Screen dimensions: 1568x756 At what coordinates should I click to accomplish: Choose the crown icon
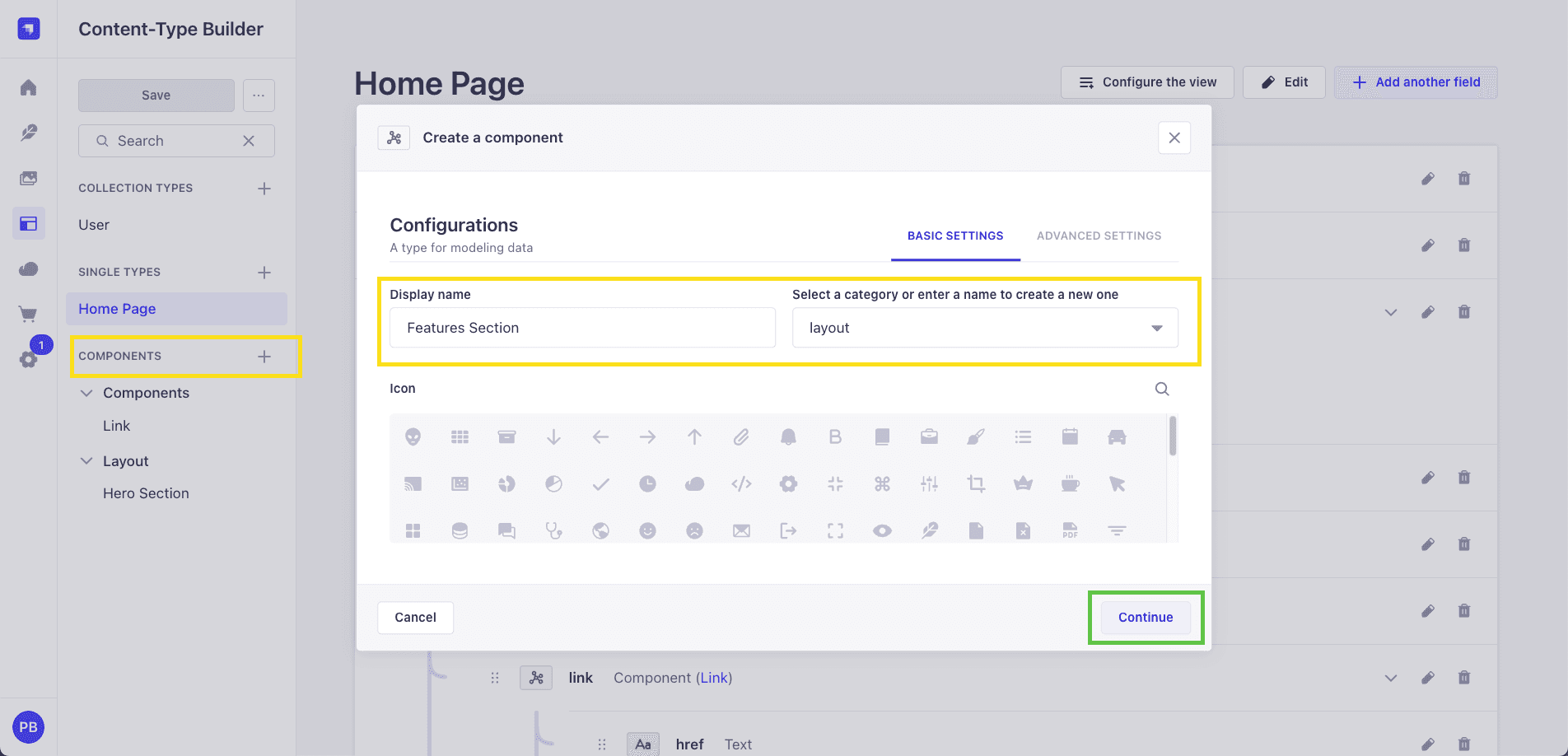tap(1023, 483)
